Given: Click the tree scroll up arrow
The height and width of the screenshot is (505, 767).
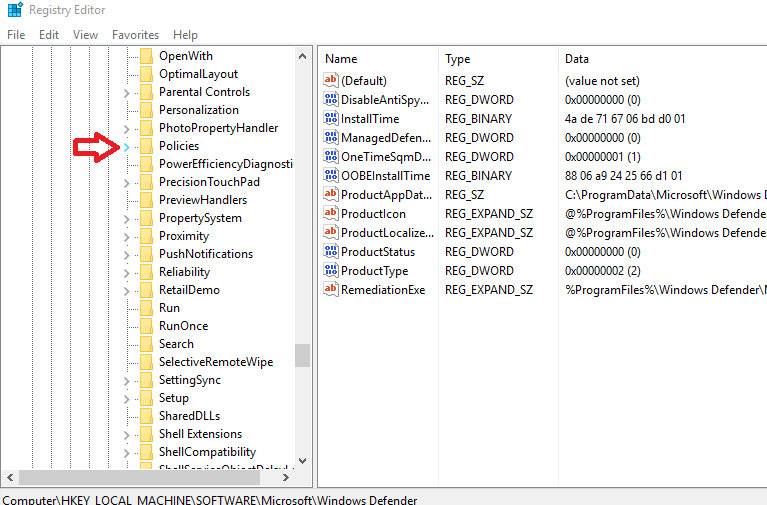Looking at the screenshot, I should tap(302, 56).
